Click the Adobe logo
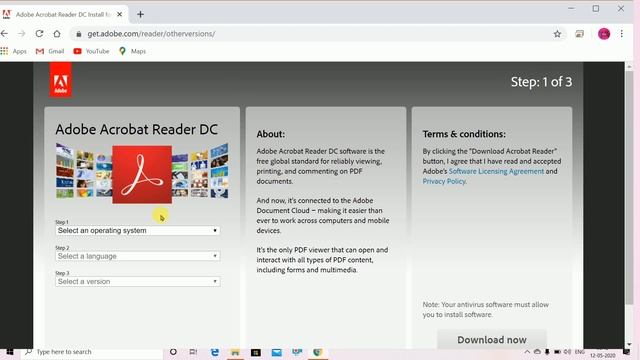Viewport: 640px width, 360px height. (x=60, y=80)
